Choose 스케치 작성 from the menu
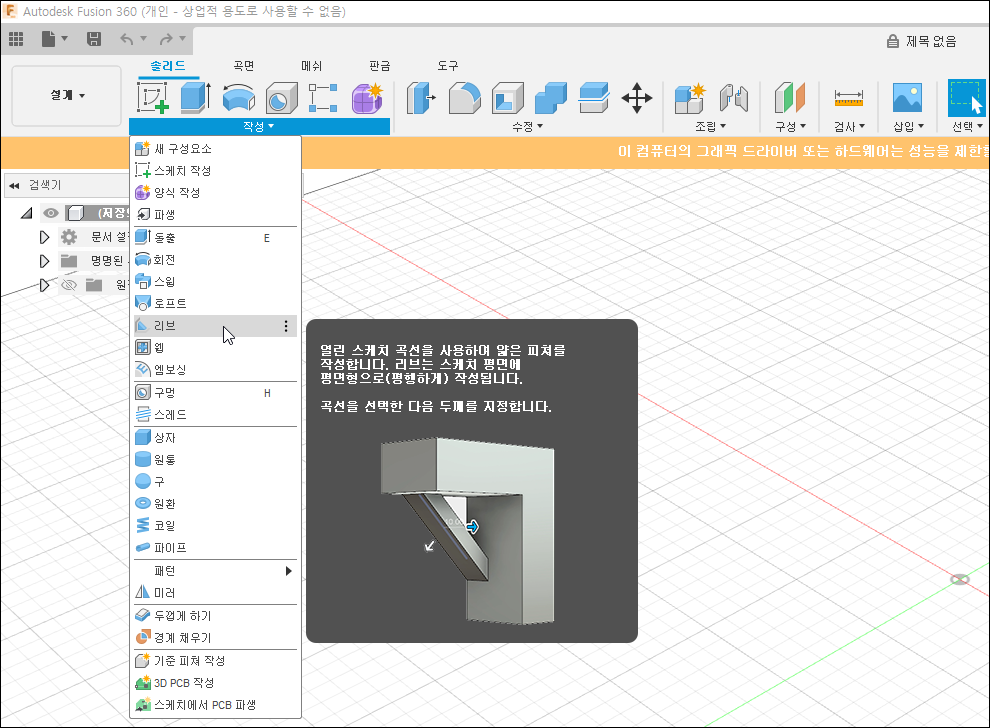This screenshot has height=728, width=990. (x=215, y=170)
